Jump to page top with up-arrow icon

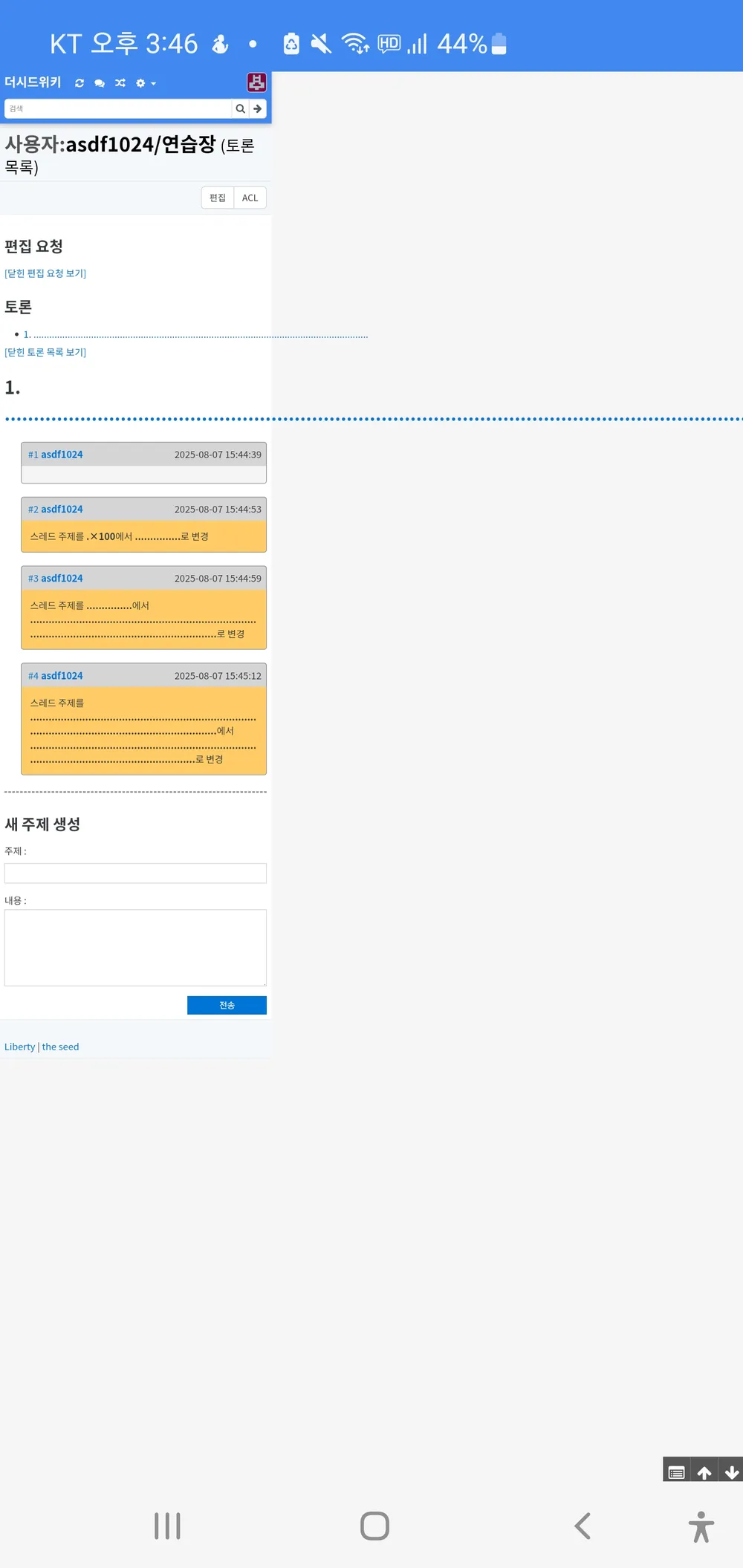point(704,1472)
